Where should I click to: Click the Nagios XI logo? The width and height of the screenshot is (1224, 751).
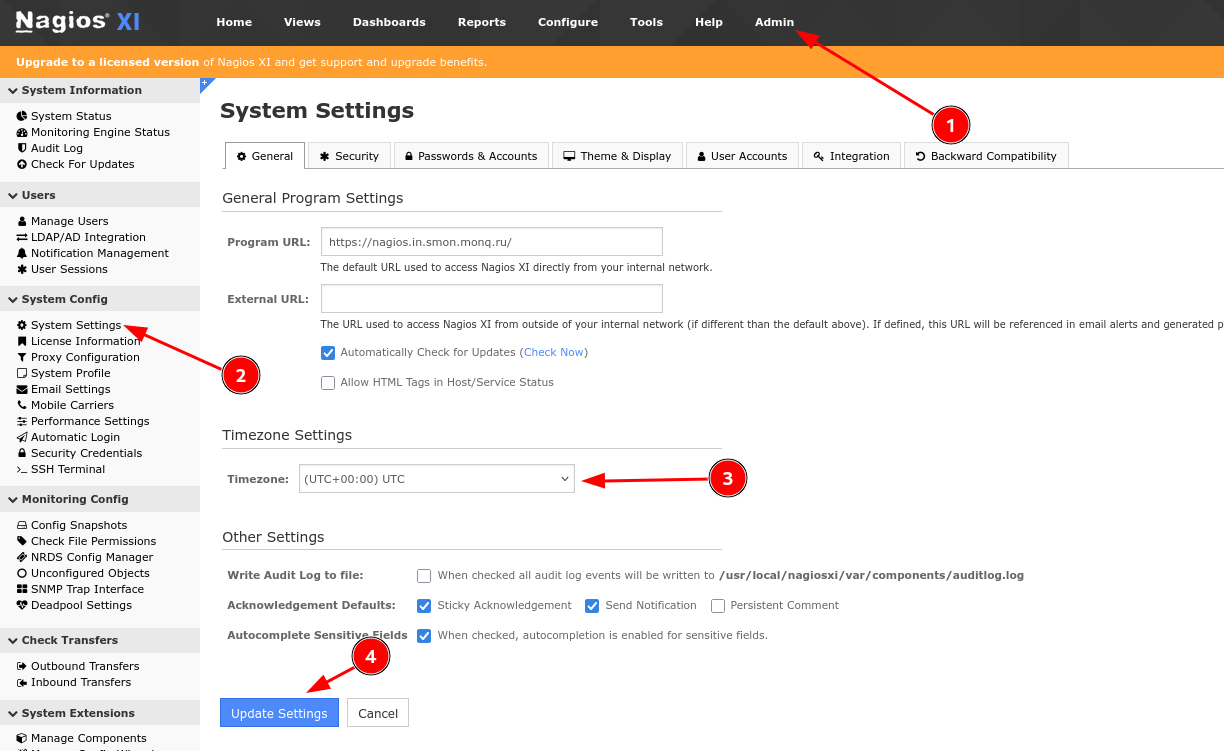[77, 22]
